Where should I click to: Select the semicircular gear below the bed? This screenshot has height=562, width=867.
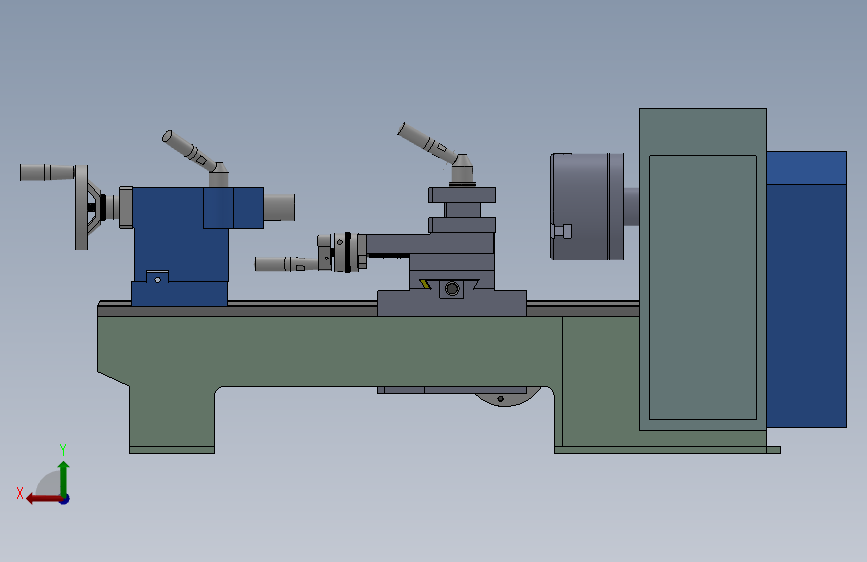click(x=506, y=398)
